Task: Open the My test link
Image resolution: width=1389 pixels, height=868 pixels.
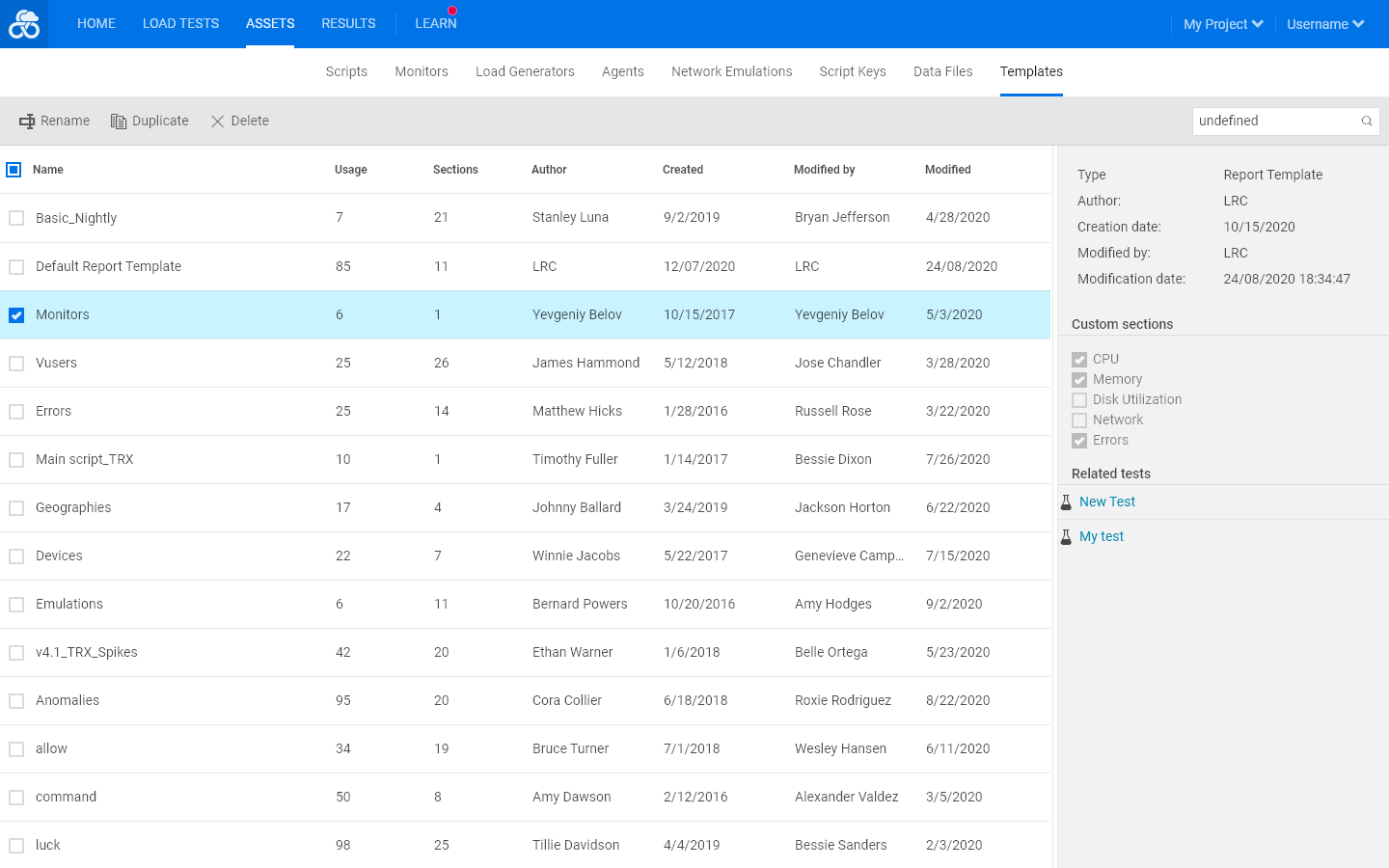Action: (1102, 536)
